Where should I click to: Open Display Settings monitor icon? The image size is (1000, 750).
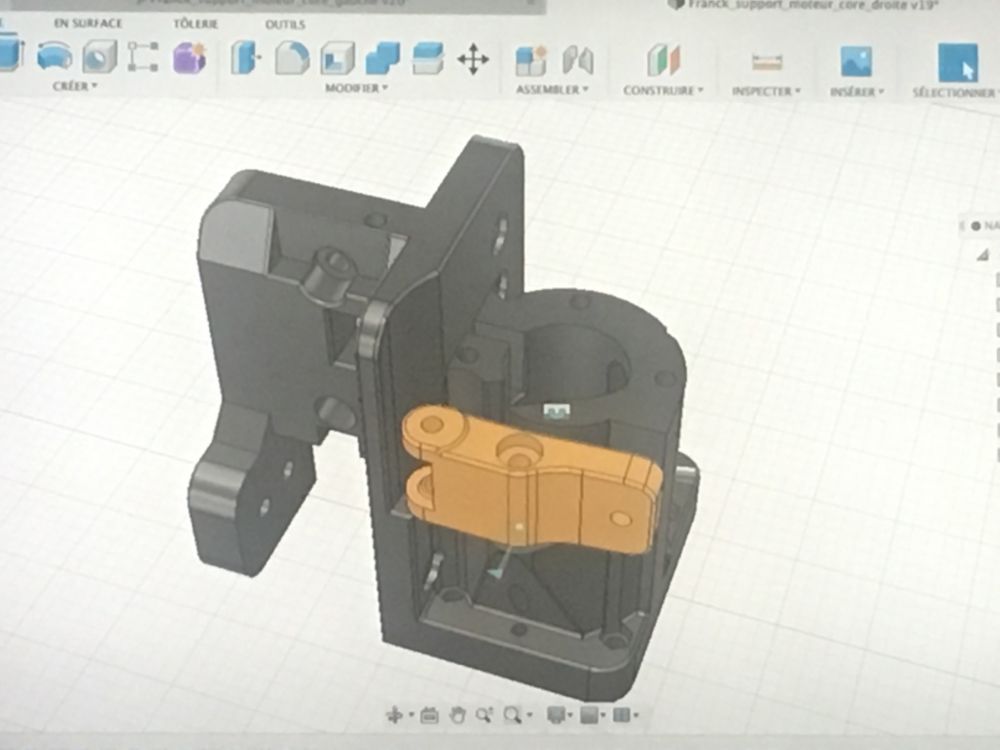556,715
